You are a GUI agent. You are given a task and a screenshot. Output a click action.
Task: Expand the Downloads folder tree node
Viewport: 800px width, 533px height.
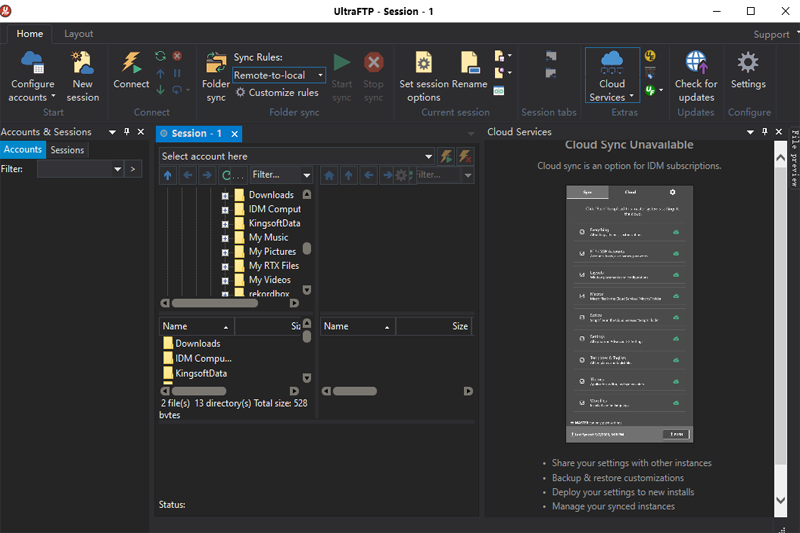(226, 195)
